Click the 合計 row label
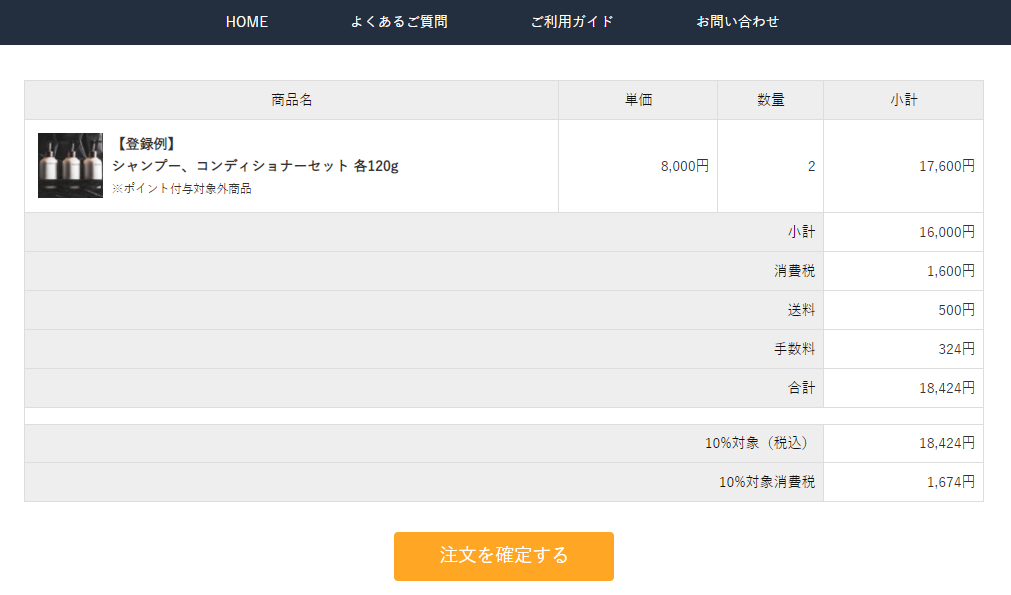This screenshot has width=1011, height=595. click(801, 388)
